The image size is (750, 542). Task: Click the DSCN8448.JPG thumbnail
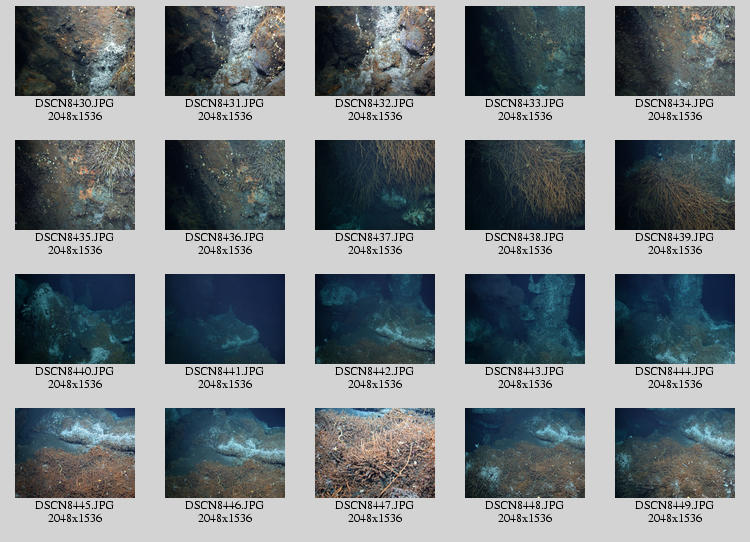point(524,453)
